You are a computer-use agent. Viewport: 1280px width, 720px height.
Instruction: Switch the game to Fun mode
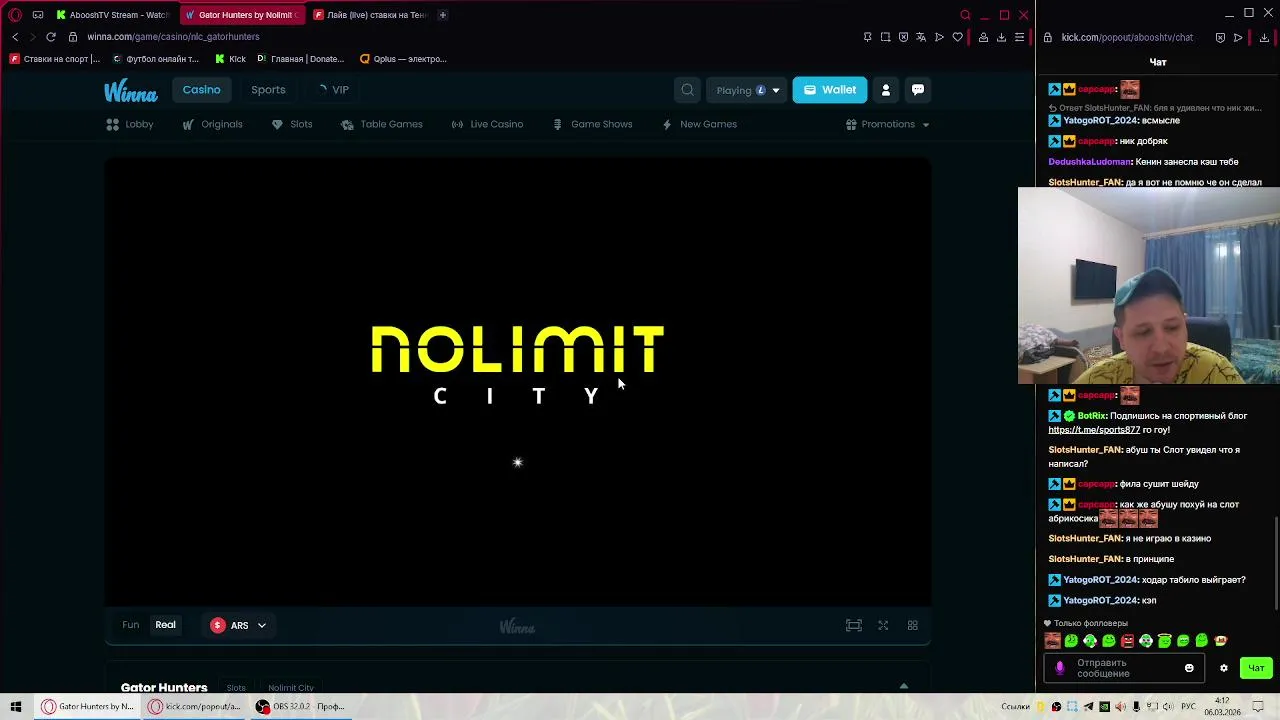131,625
